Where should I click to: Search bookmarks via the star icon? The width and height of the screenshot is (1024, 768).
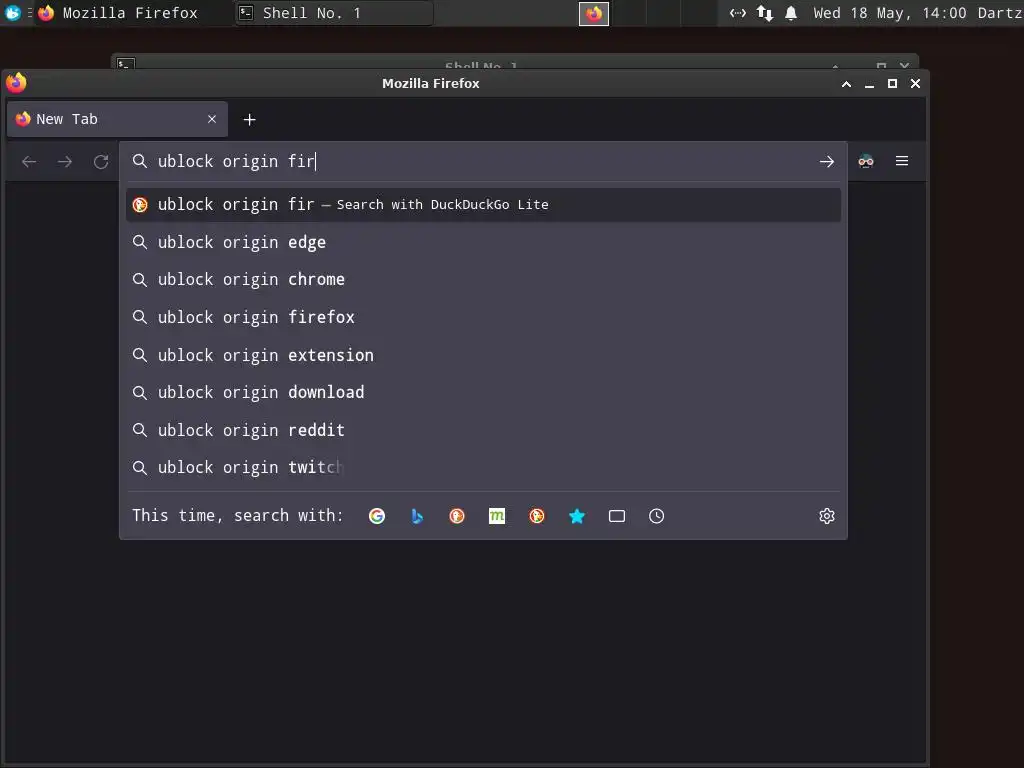[577, 516]
